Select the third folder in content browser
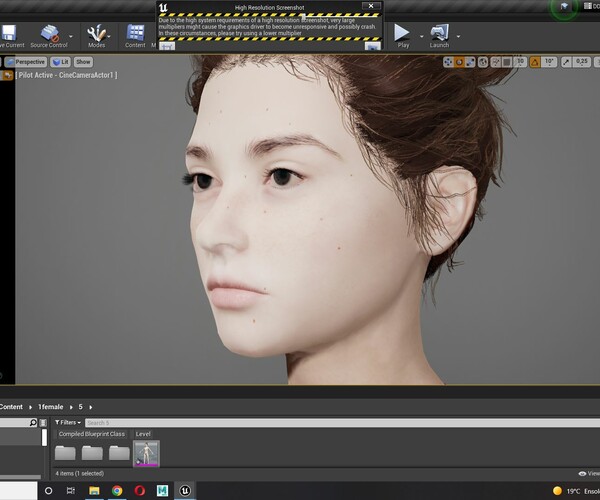 pos(119,453)
